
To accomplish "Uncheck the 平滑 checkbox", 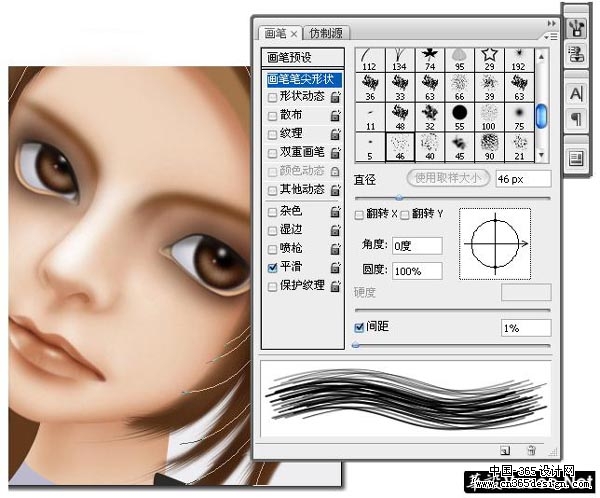I will tap(272, 268).
